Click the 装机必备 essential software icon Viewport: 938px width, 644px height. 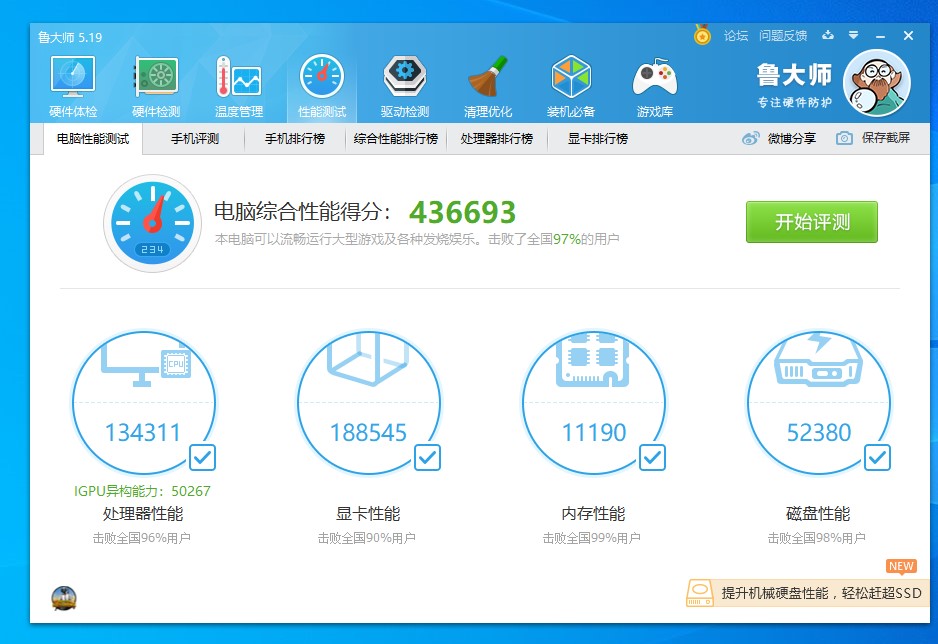point(571,84)
